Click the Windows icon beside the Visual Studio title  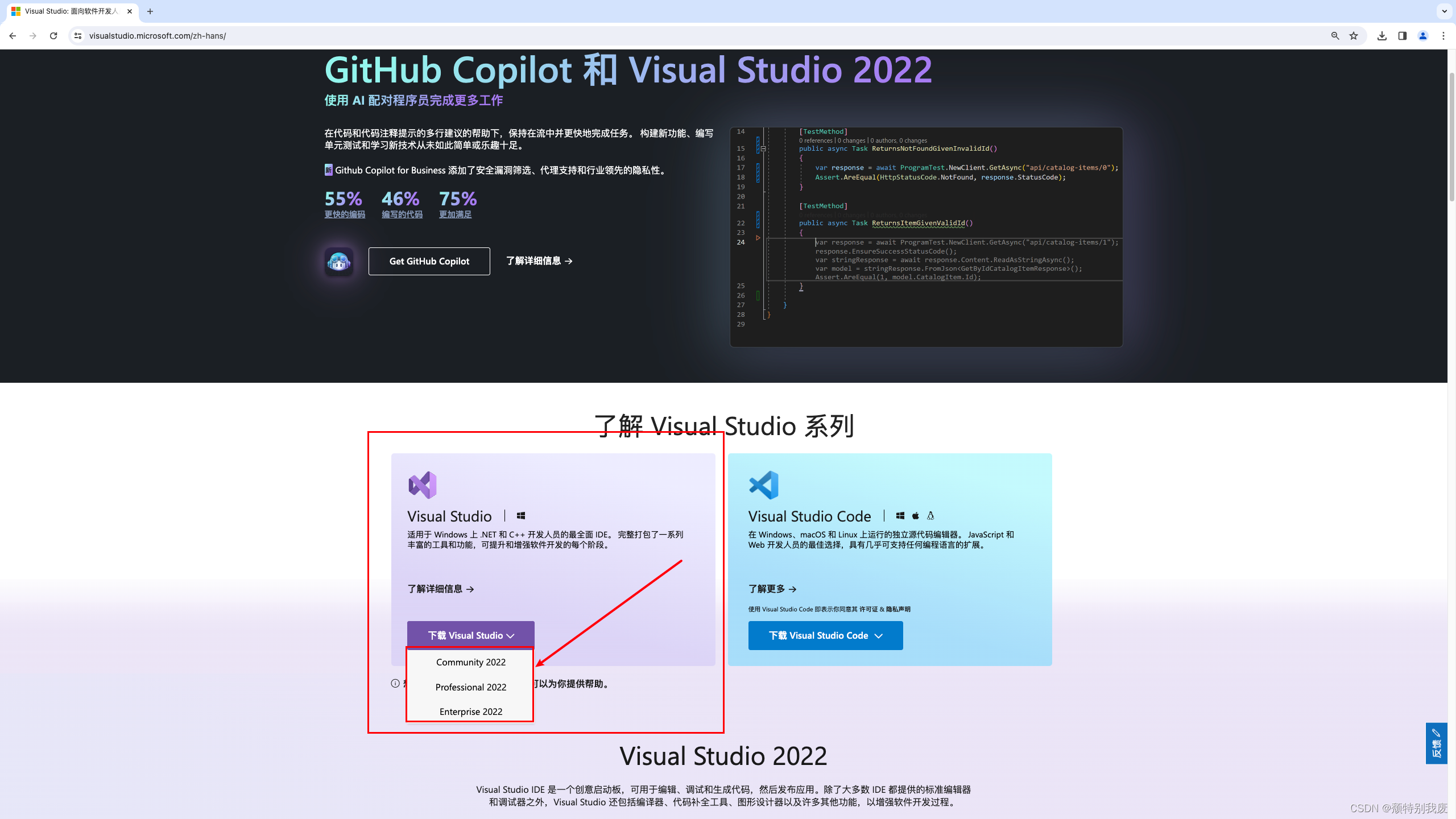[520, 515]
